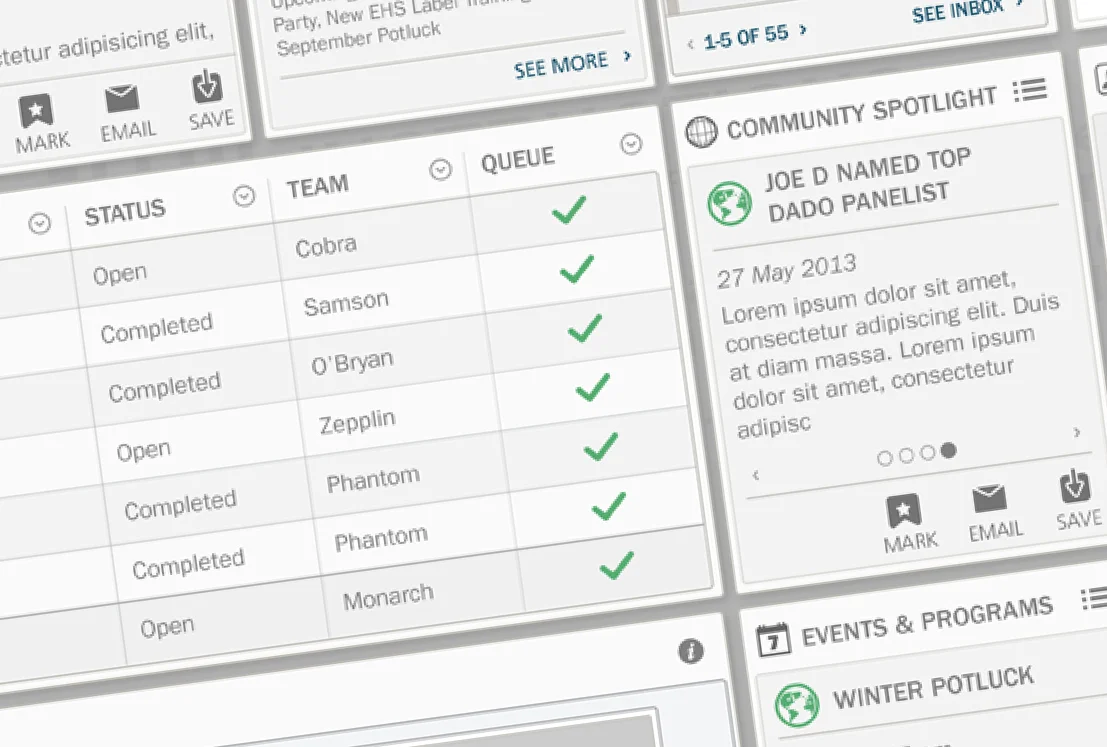Click the Open status in the Zepplin row
Screen dimensions: 1107x747
tap(143, 451)
